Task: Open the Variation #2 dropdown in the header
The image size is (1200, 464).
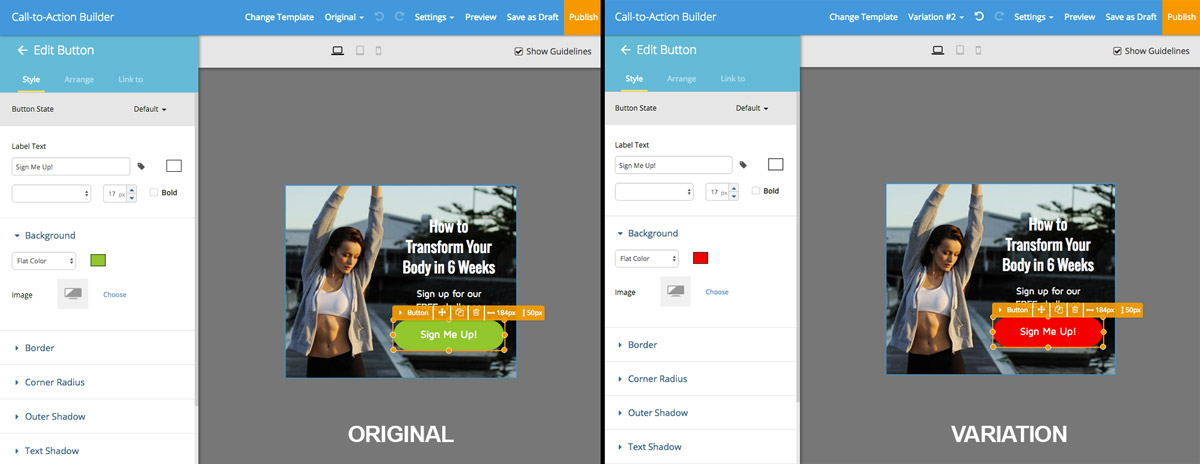Action: click(938, 17)
